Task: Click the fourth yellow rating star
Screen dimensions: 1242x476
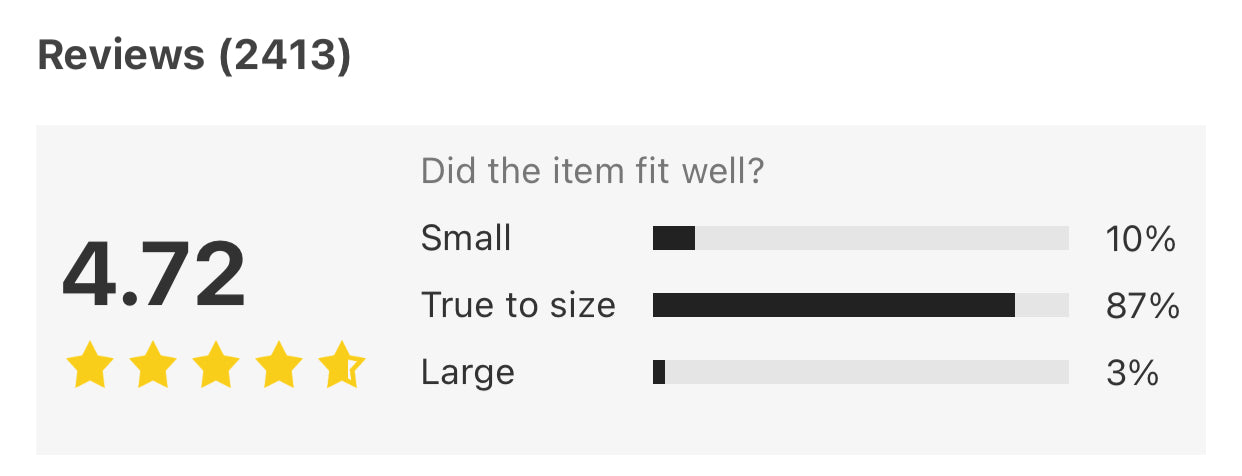Action: (279, 366)
